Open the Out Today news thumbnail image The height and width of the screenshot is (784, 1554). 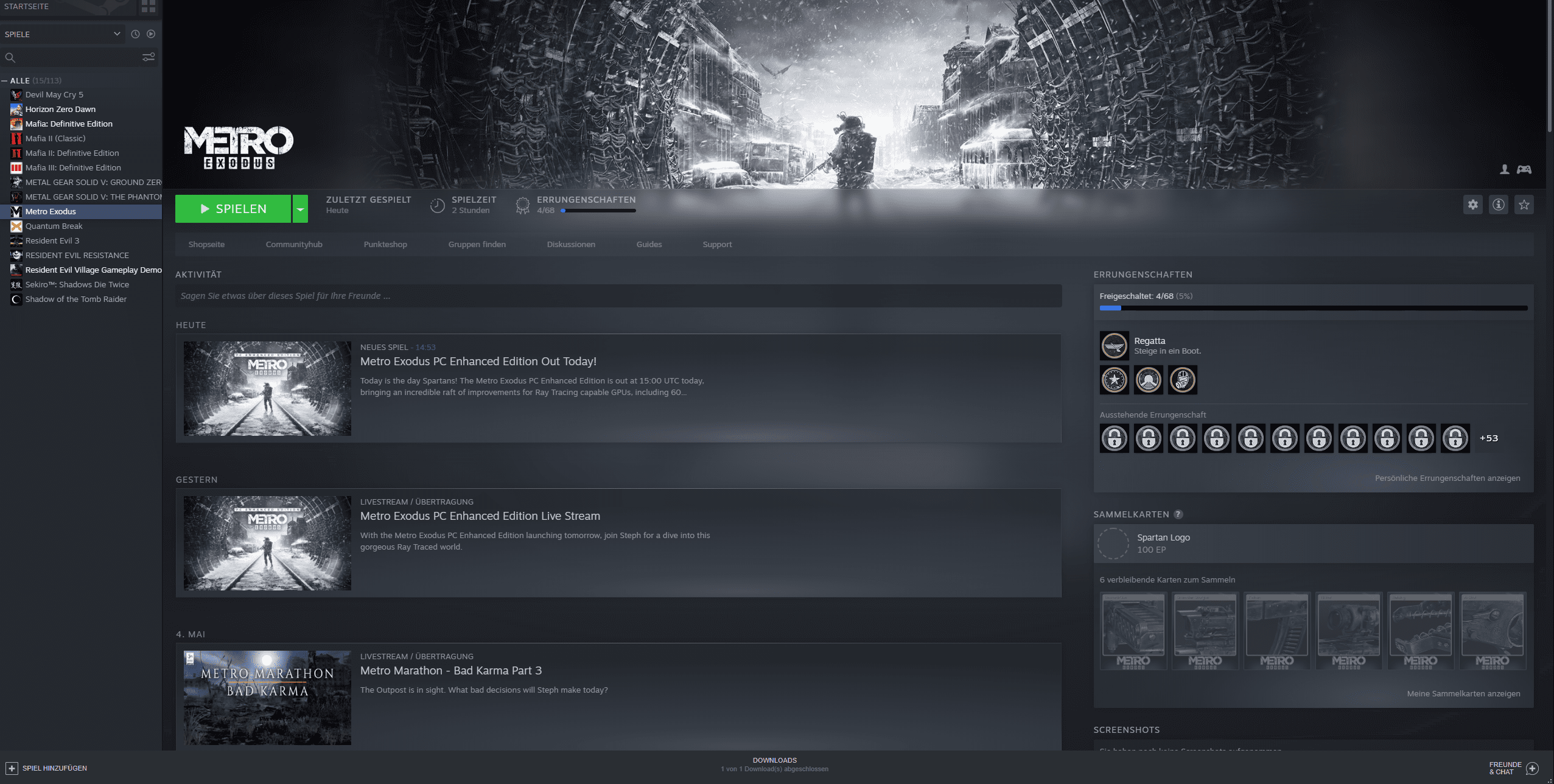[267, 388]
